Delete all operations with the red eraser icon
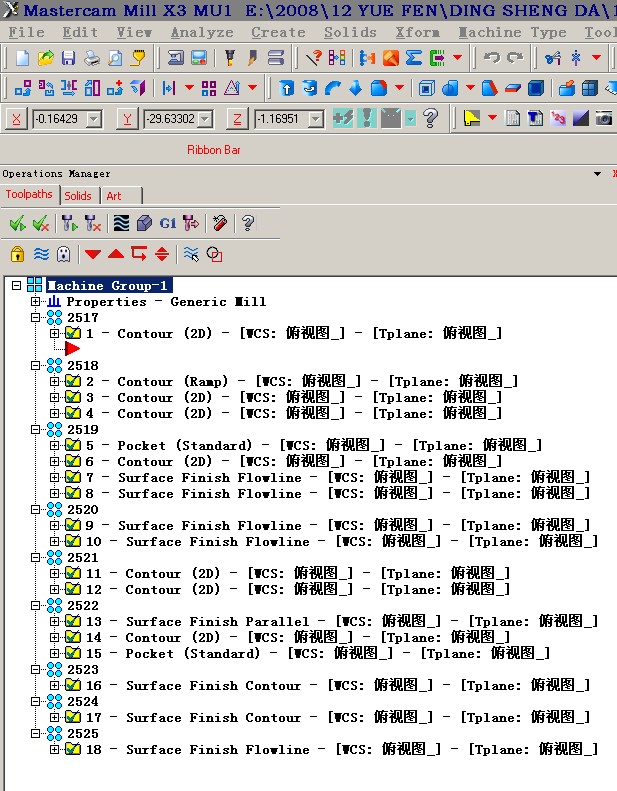Image resolution: width=617 pixels, height=791 pixels. 220,223
